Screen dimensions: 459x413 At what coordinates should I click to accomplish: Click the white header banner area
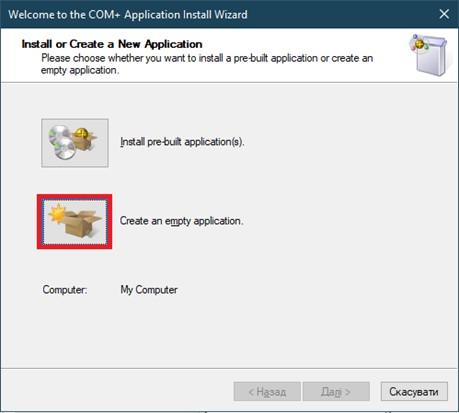[x=229, y=55]
